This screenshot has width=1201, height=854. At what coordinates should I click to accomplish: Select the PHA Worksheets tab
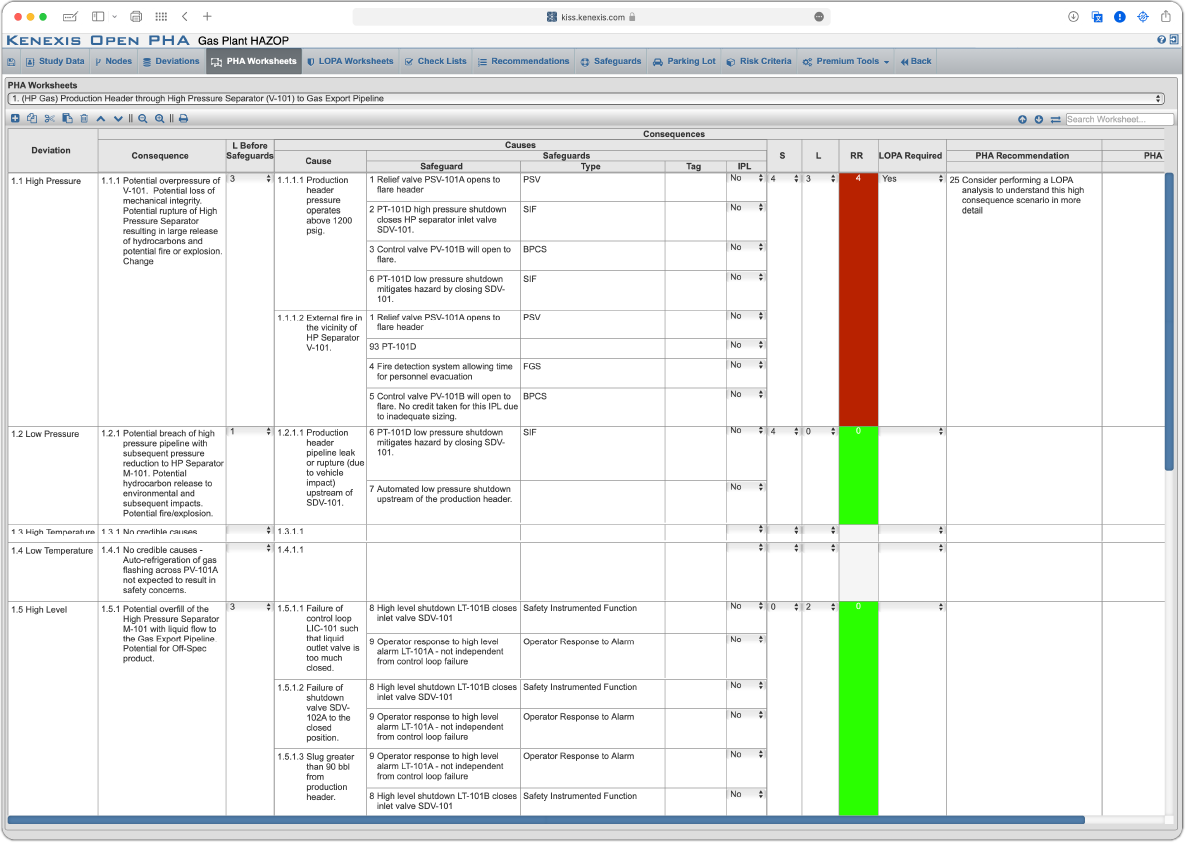(254, 62)
